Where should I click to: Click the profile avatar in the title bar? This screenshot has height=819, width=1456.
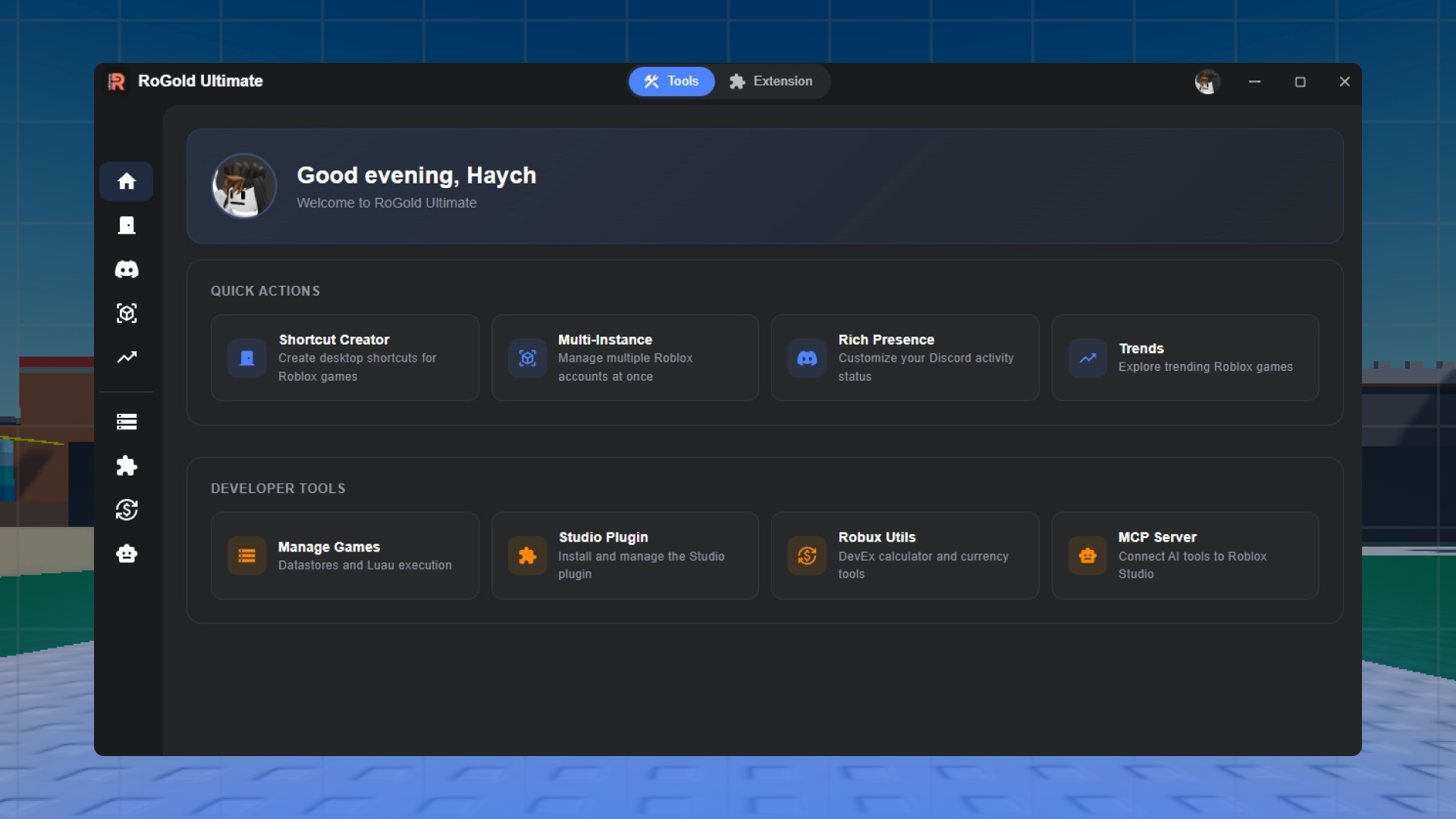(1207, 81)
